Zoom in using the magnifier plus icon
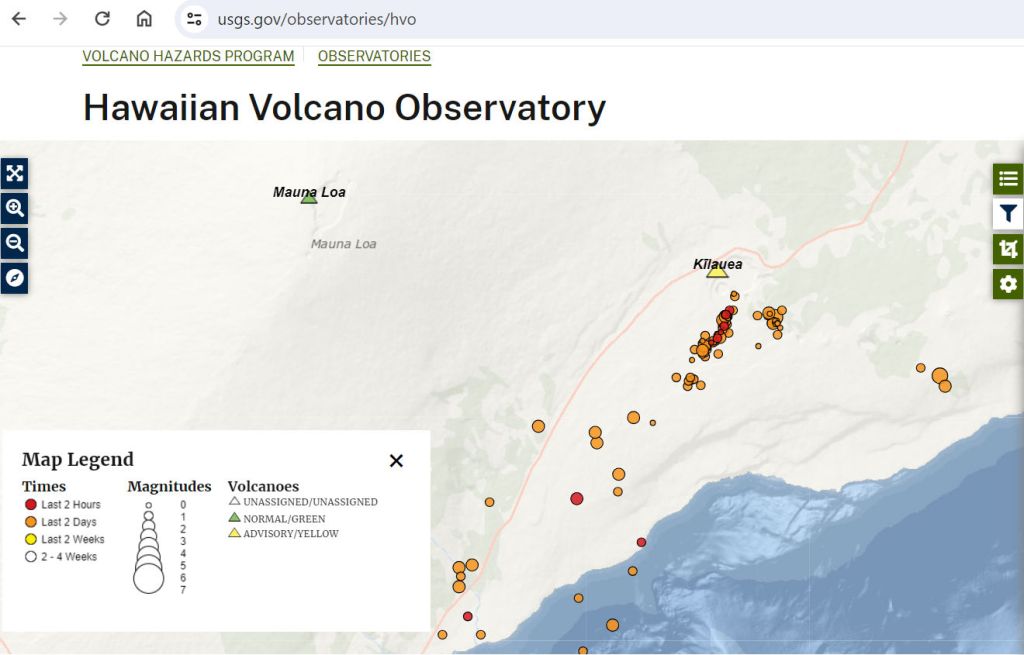This screenshot has height=655, width=1024. (x=14, y=208)
